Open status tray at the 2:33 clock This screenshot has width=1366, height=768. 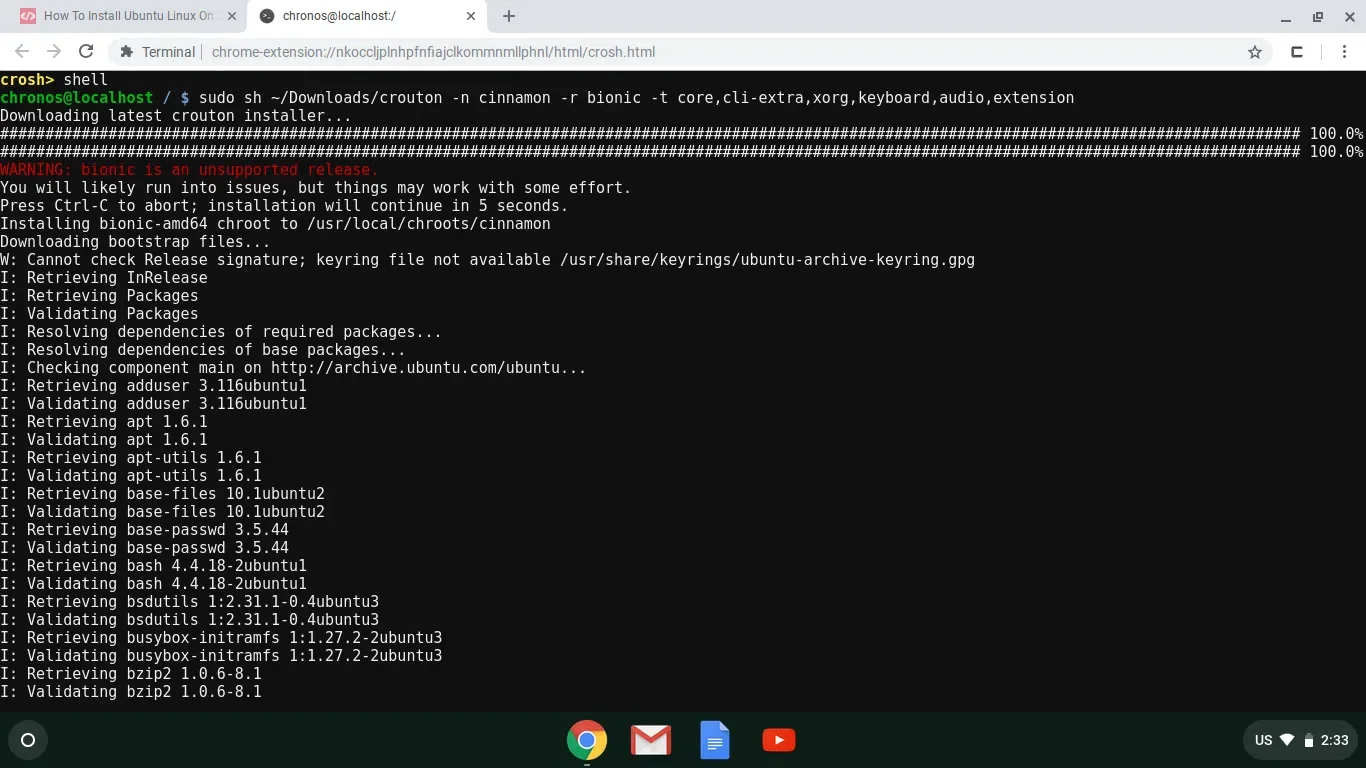pos(1334,740)
